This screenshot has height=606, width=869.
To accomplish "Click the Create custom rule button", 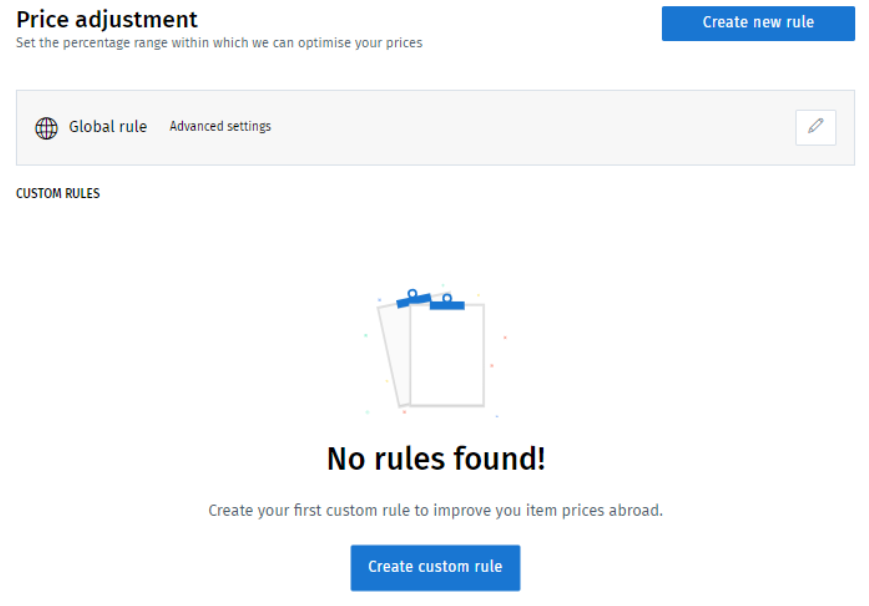I will [x=435, y=568].
